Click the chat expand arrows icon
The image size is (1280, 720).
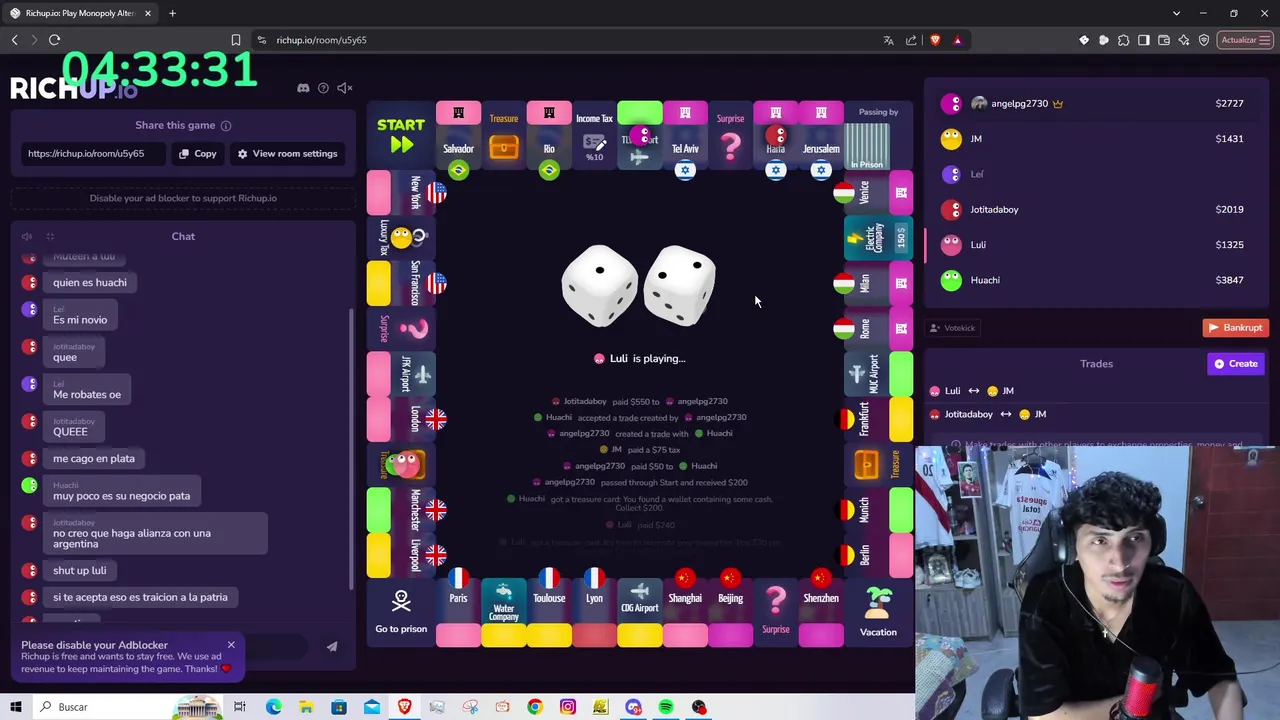[x=50, y=237]
